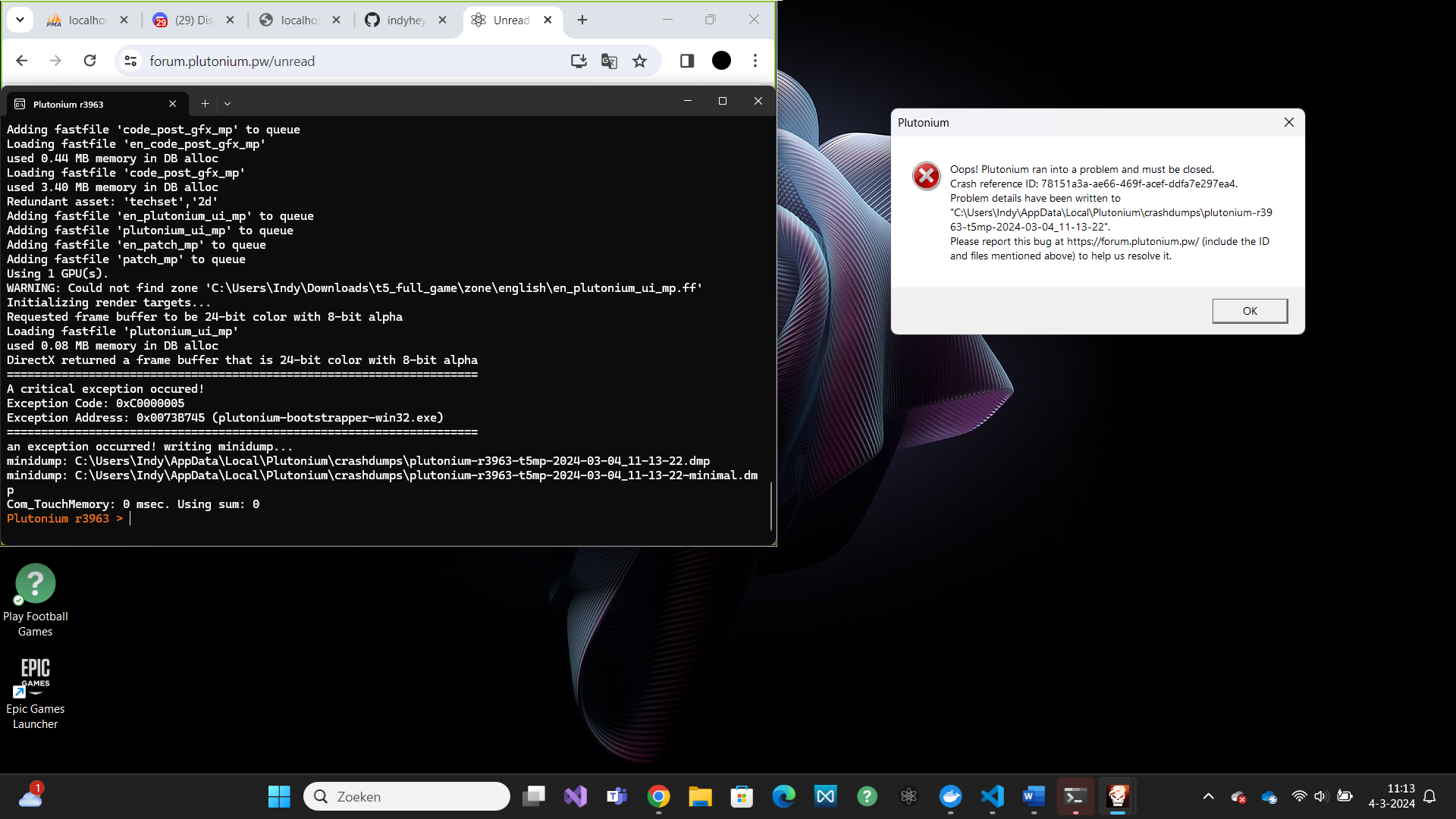Open Play Football Games desktop shortcut
Image resolution: width=1456 pixels, height=819 pixels.
(35, 601)
